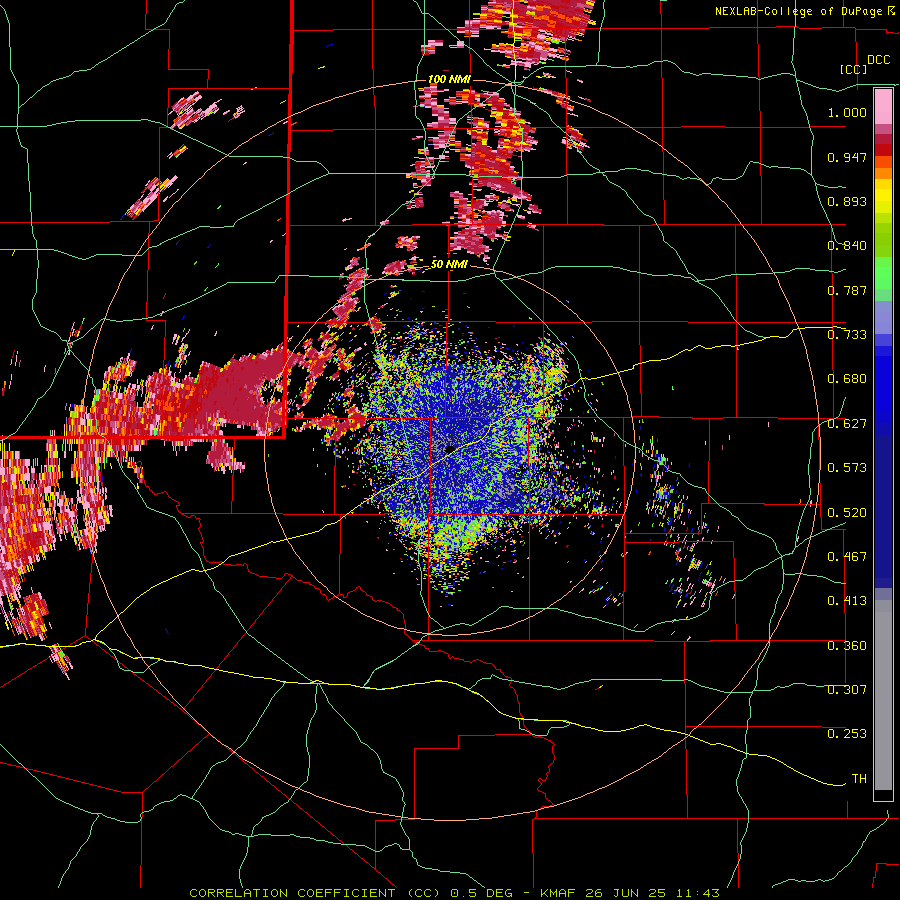Click the 50 NMI range ring label
Viewport: 900px width, 900px height.
pos(449,265)
